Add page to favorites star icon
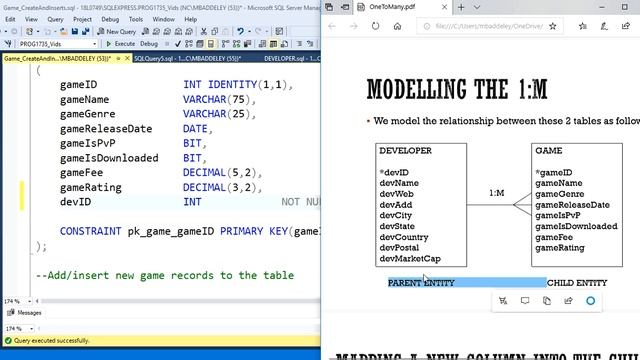This screenshot has height=360, width=640. (553, 26)
